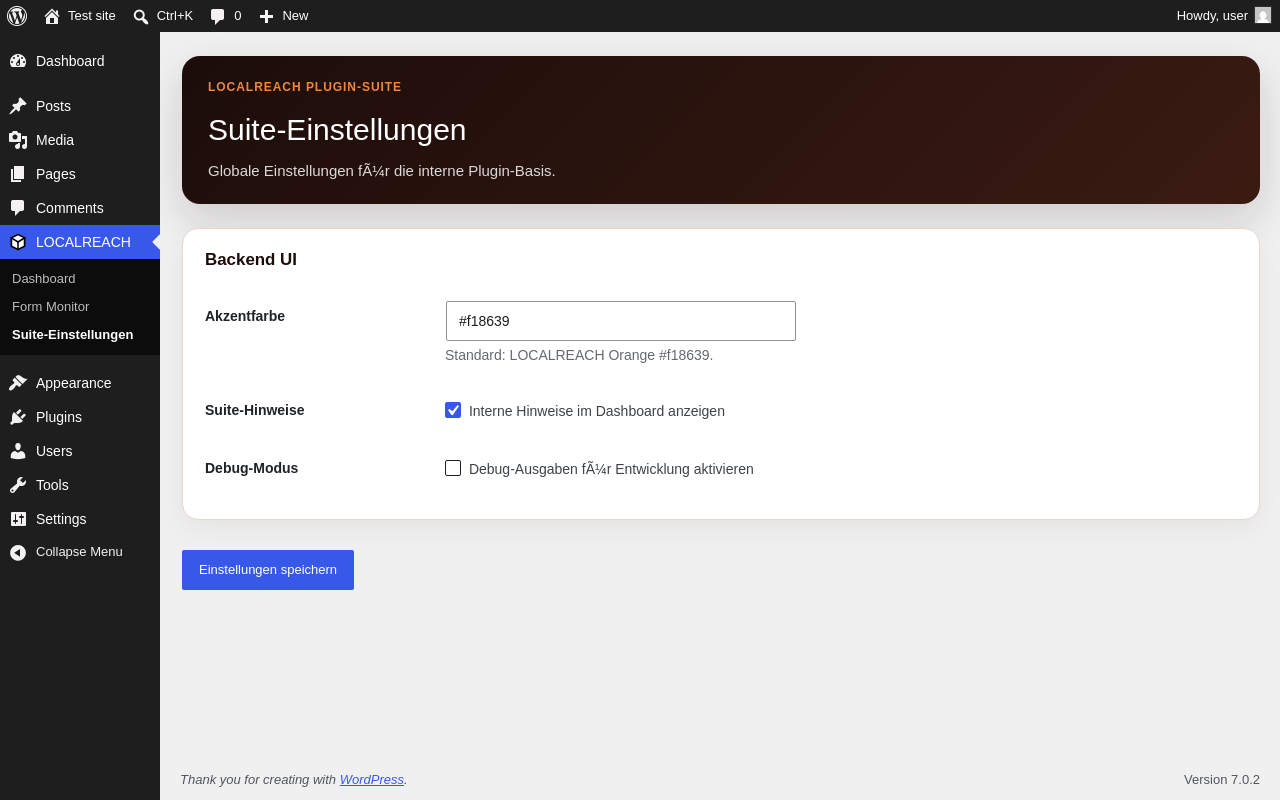Click the Tools wrench icon
Image resolution: width=1280 pixels, height=800 pixels.
(x=18, y=485)
